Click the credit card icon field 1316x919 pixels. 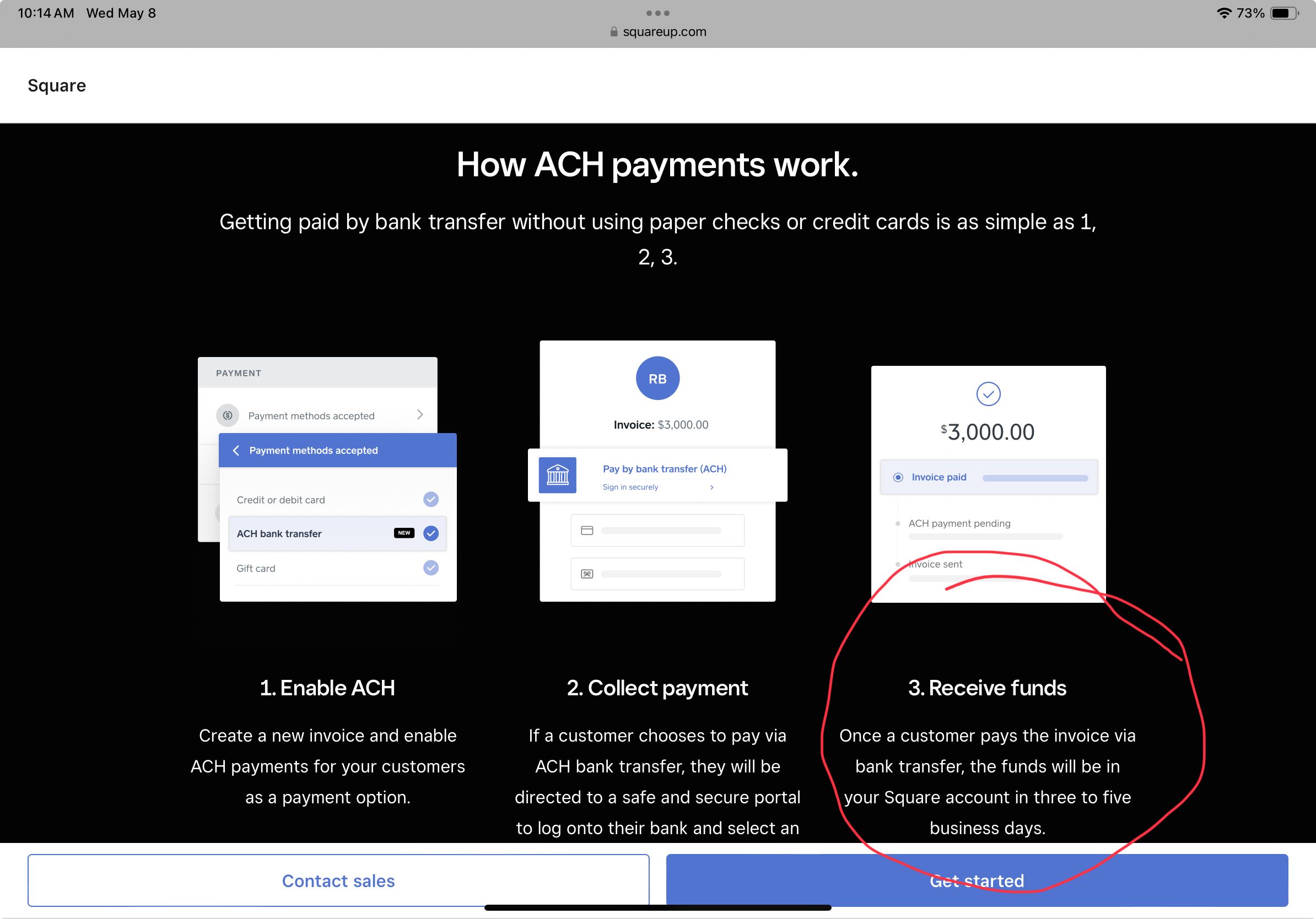657,530
